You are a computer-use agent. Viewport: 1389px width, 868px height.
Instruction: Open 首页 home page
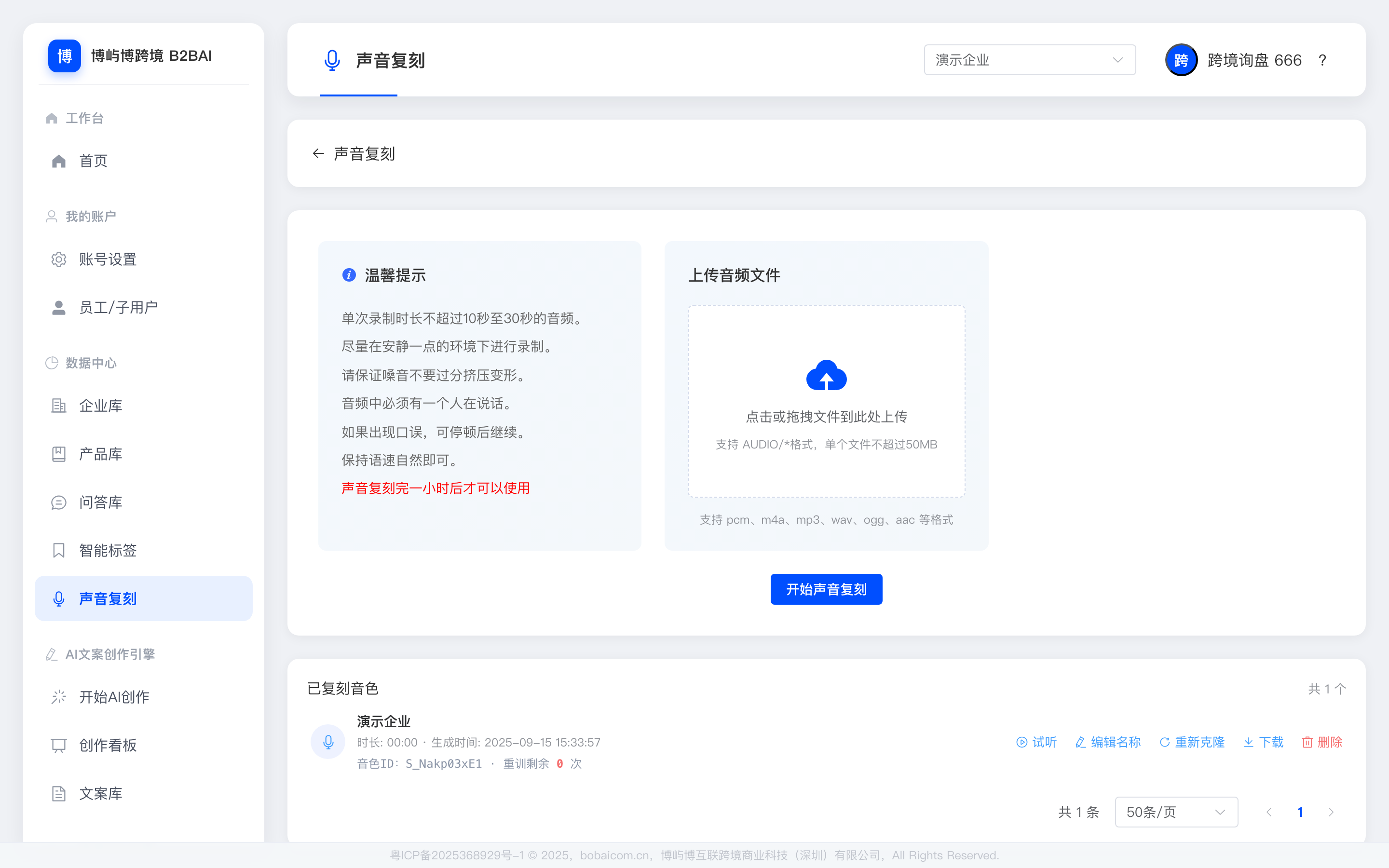point(144,161)
